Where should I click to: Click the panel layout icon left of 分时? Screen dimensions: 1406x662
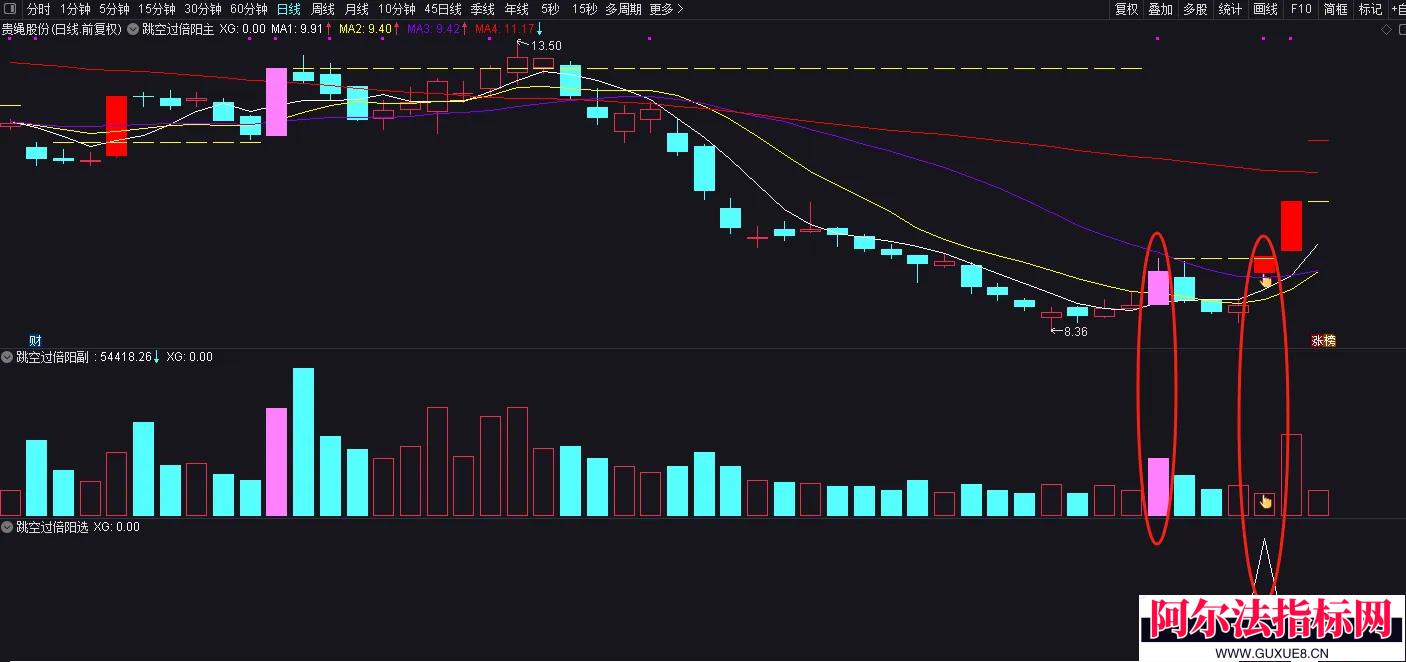coord(11,9)
